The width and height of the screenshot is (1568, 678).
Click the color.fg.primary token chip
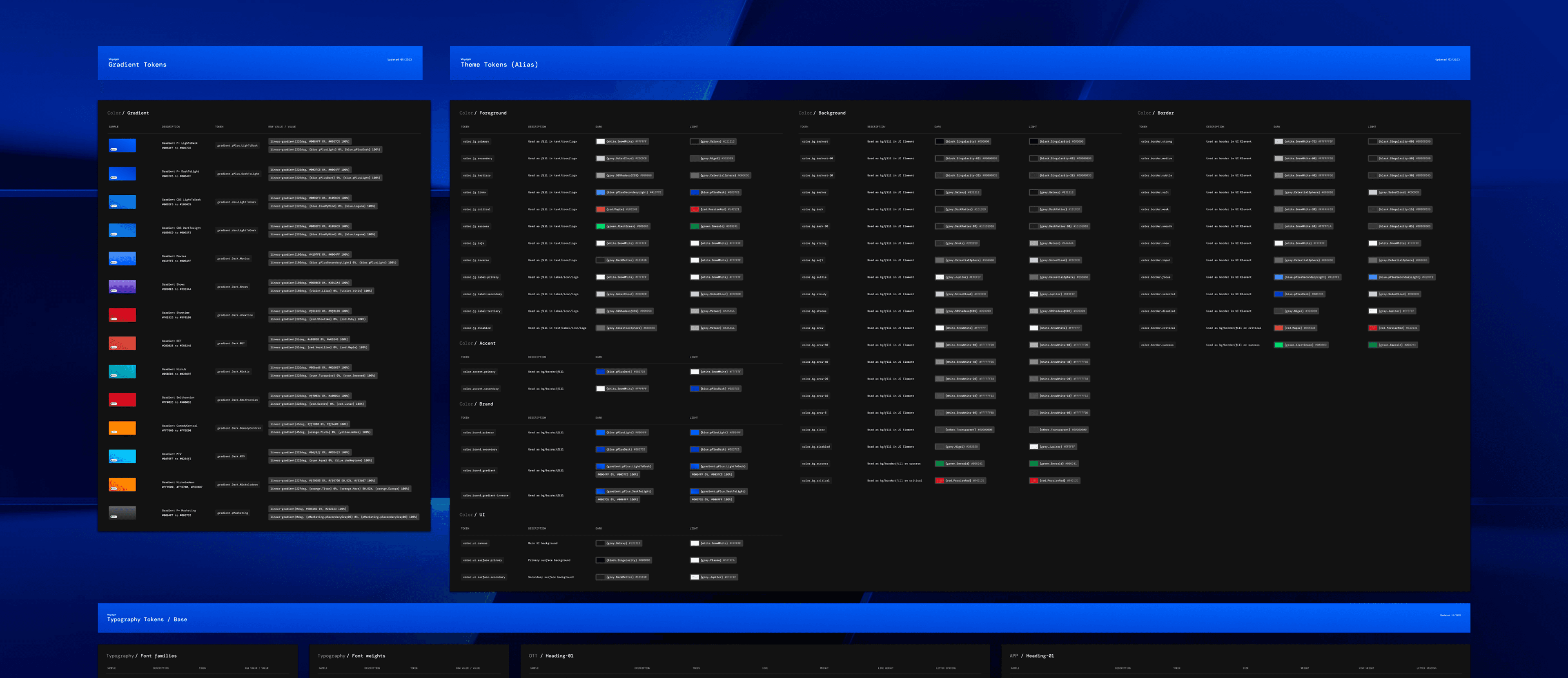pos(476,141)
